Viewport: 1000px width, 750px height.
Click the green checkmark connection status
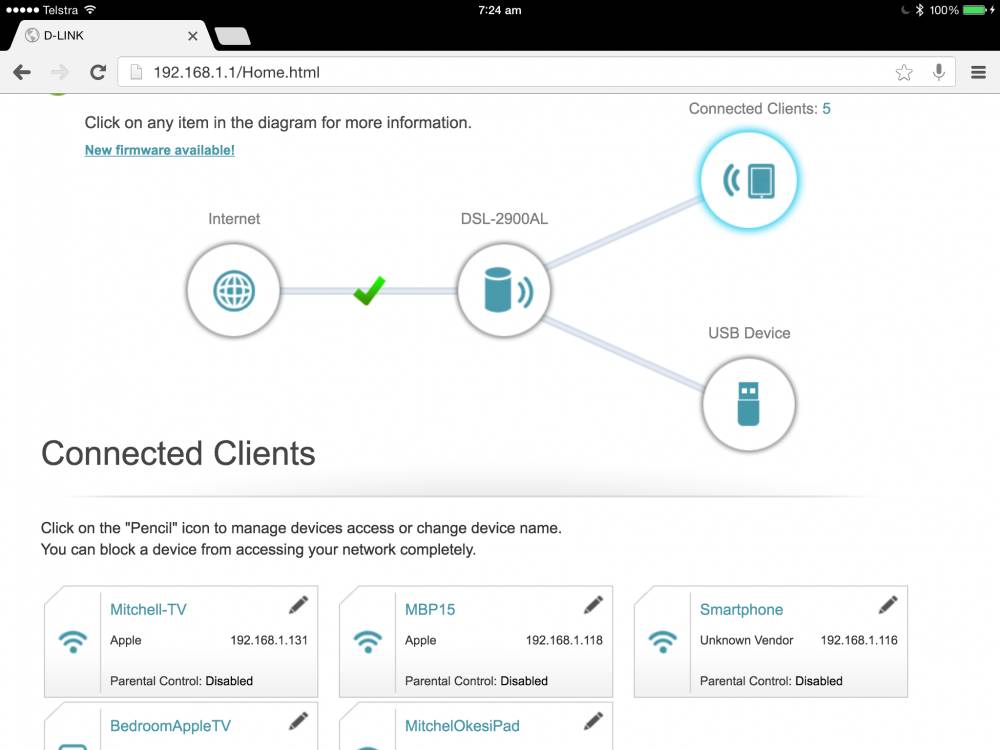[x=369, y=290]
